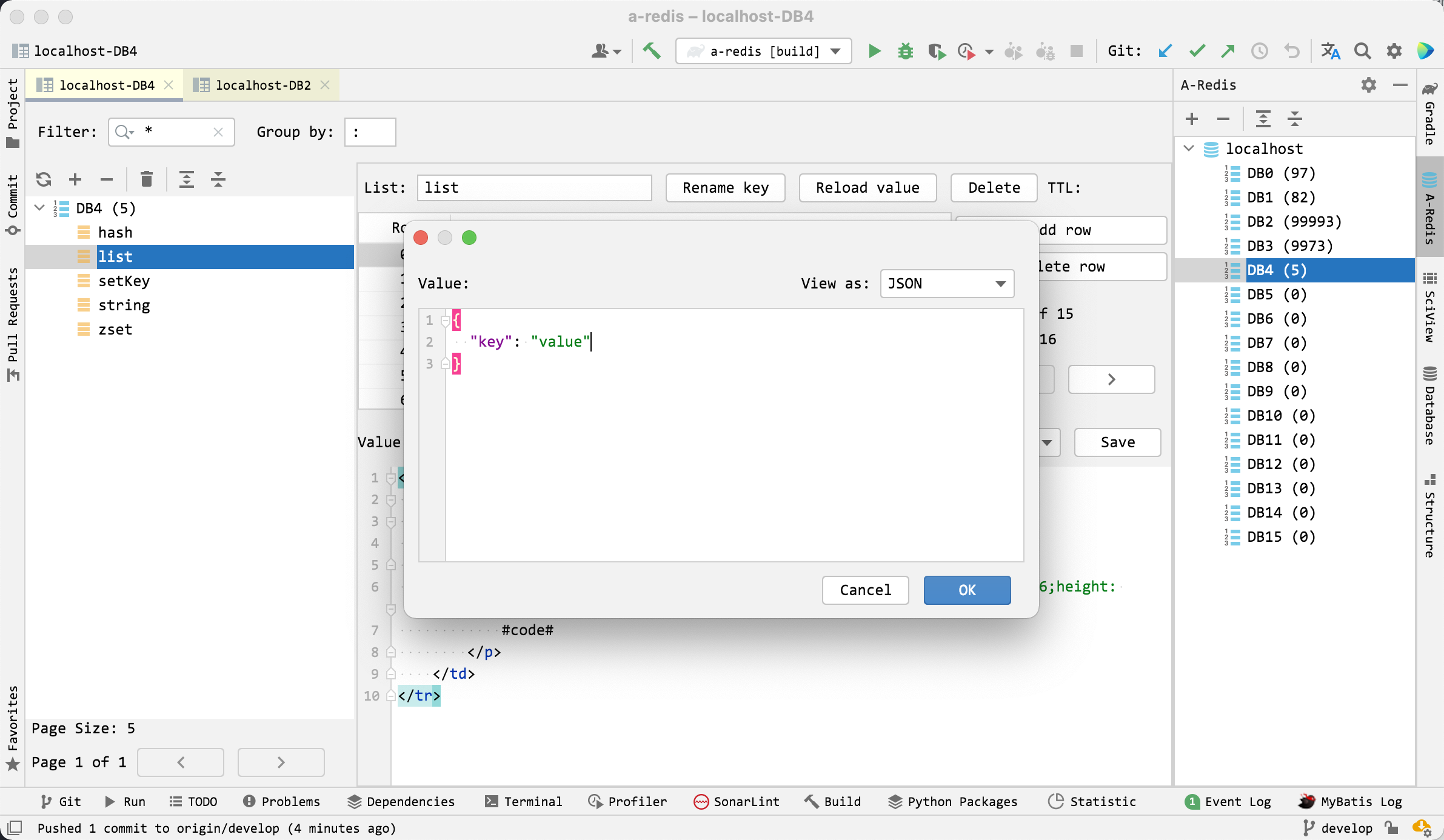This screenshot has height=840, width=1444.
Task: Click the Build hammer icon in toolbar
Action: tap(652, 52)
